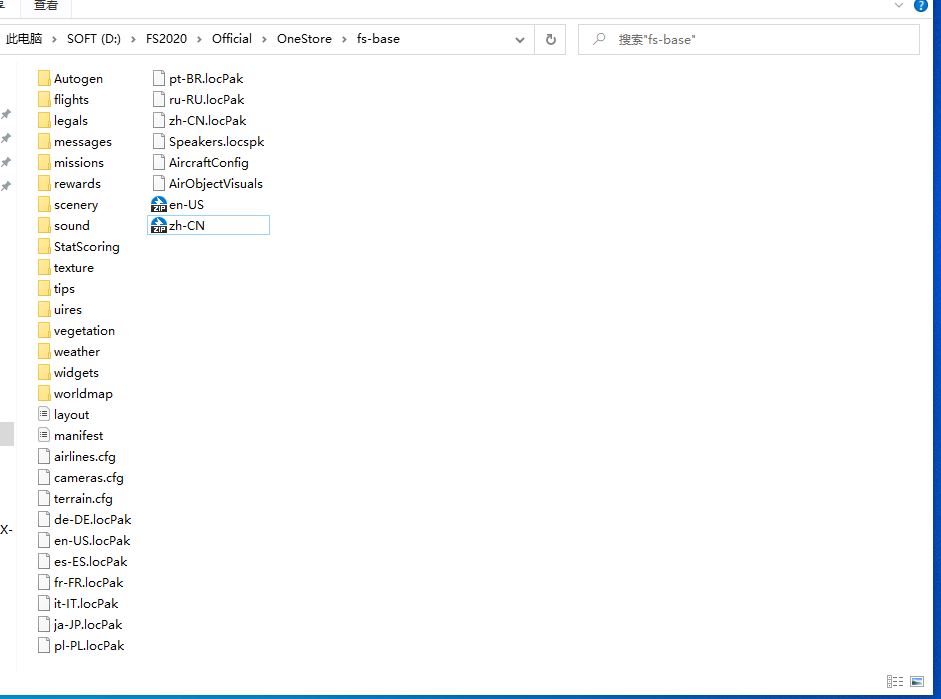
Task: Expand the chevron after SOFT (D:)
Action: tap(133, 40)
